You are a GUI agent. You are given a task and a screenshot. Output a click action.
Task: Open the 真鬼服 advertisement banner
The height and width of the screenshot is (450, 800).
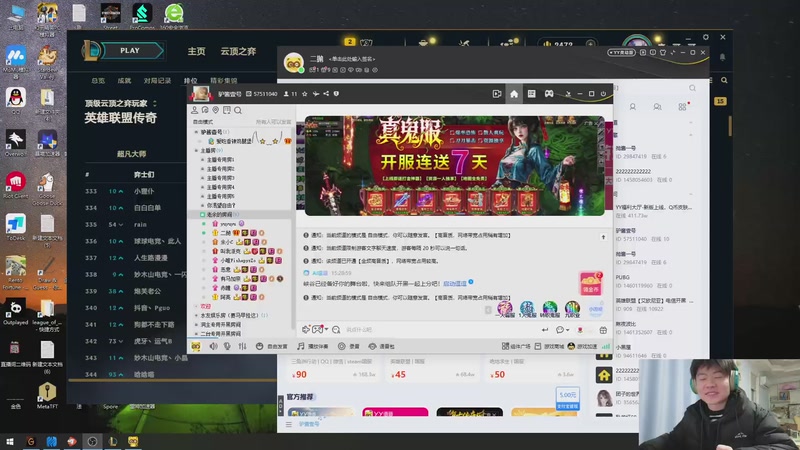[x=455, y=165]
